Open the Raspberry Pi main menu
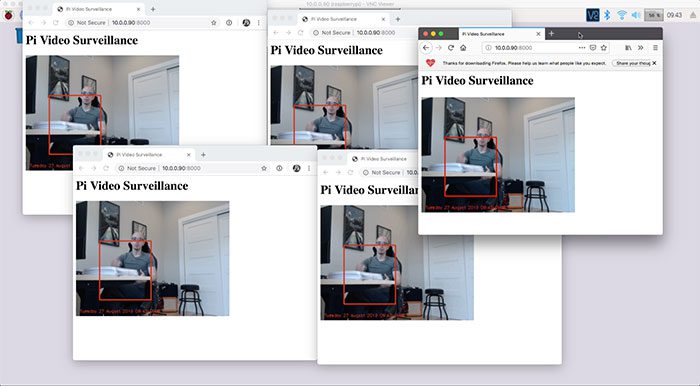Viewport: 700px width, 386px height. (x=8, y=15)
